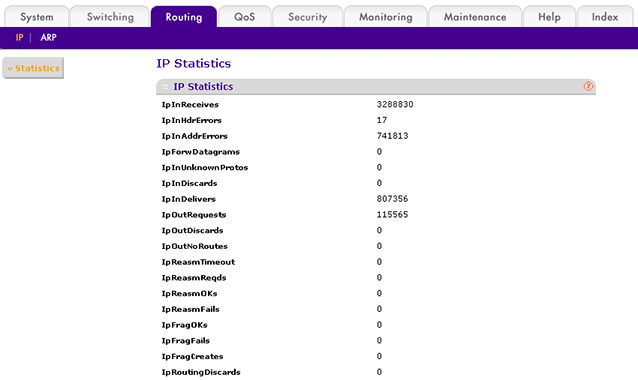Image resolution: width=638 pixels, height=380 pixels.
Task: Collapse the Statistics sidebar arrow
Action: [x=10, y=69]
